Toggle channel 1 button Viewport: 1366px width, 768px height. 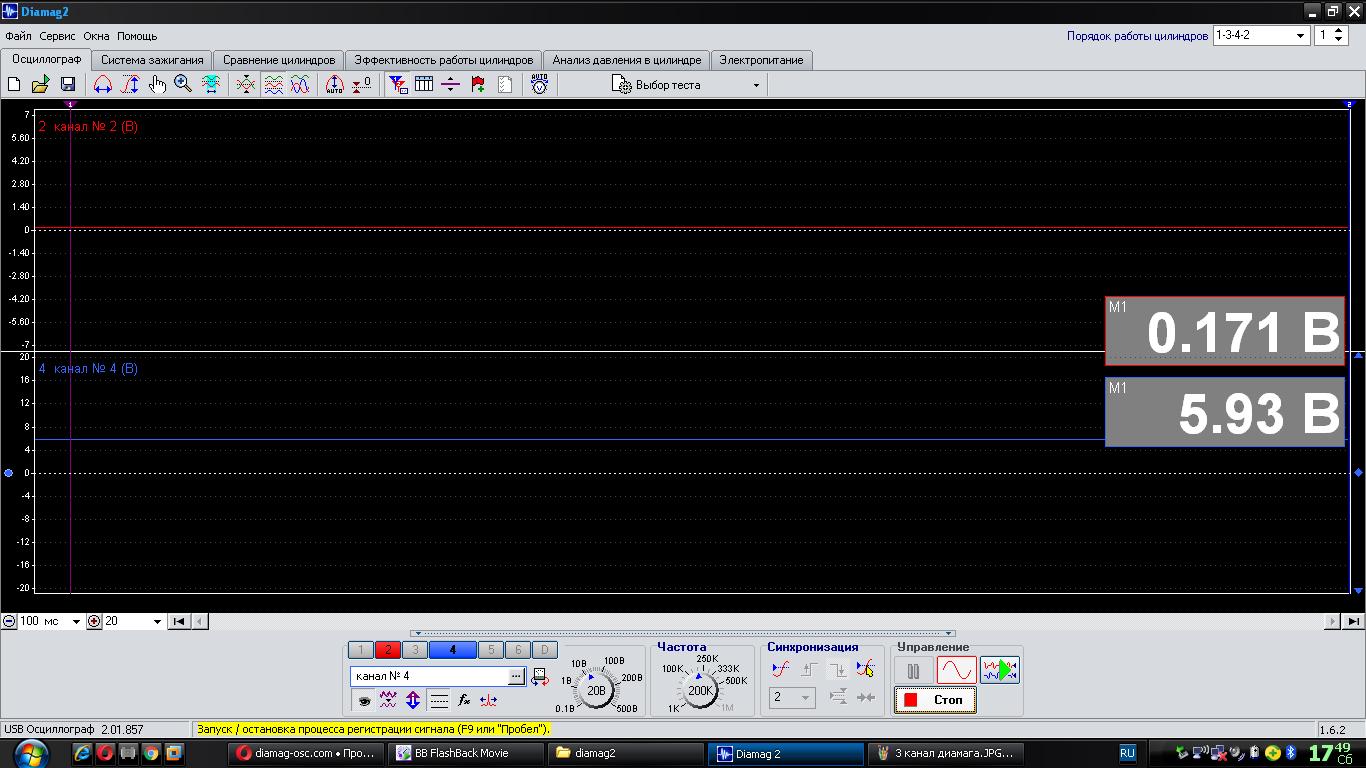pos(361,650)
